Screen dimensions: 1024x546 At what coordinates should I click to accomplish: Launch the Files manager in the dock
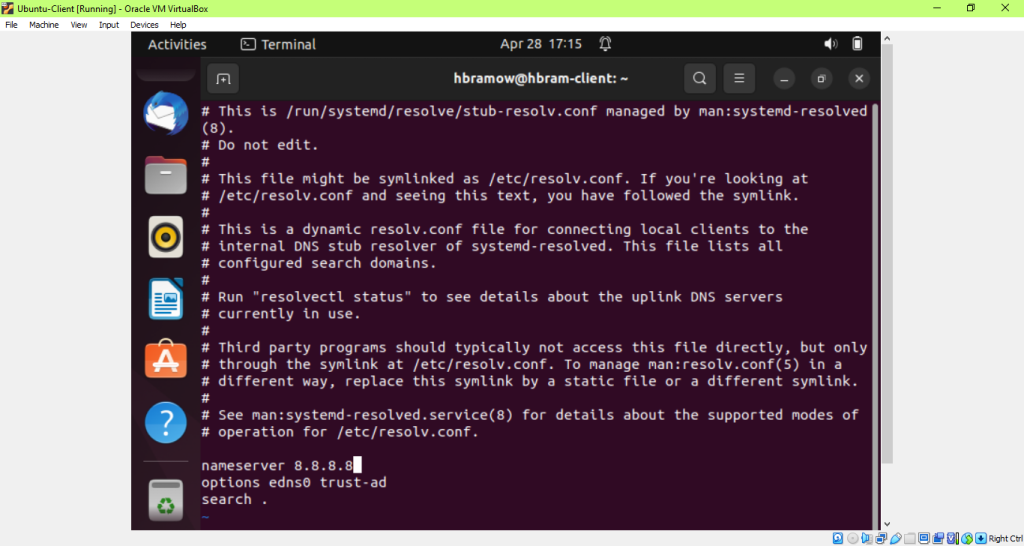tap(166, 175)
